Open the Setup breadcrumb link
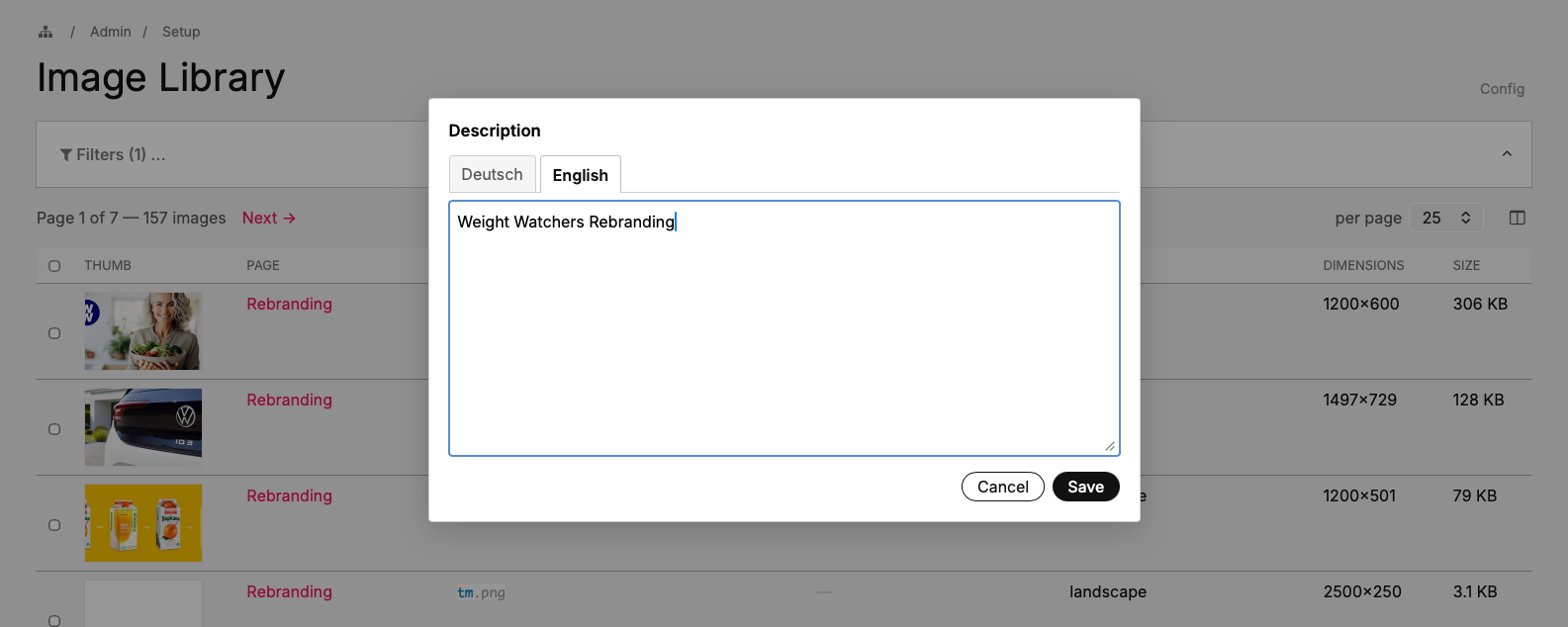 click(181, 32)
